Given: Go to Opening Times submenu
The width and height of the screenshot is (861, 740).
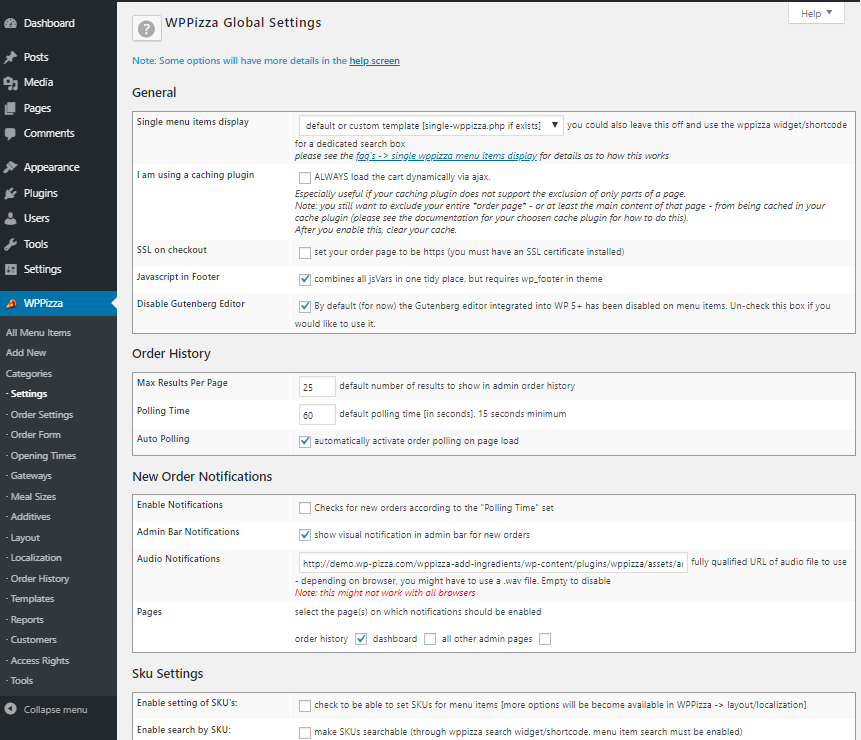Looking at the screenshot, I should click(x=42, y=456).
